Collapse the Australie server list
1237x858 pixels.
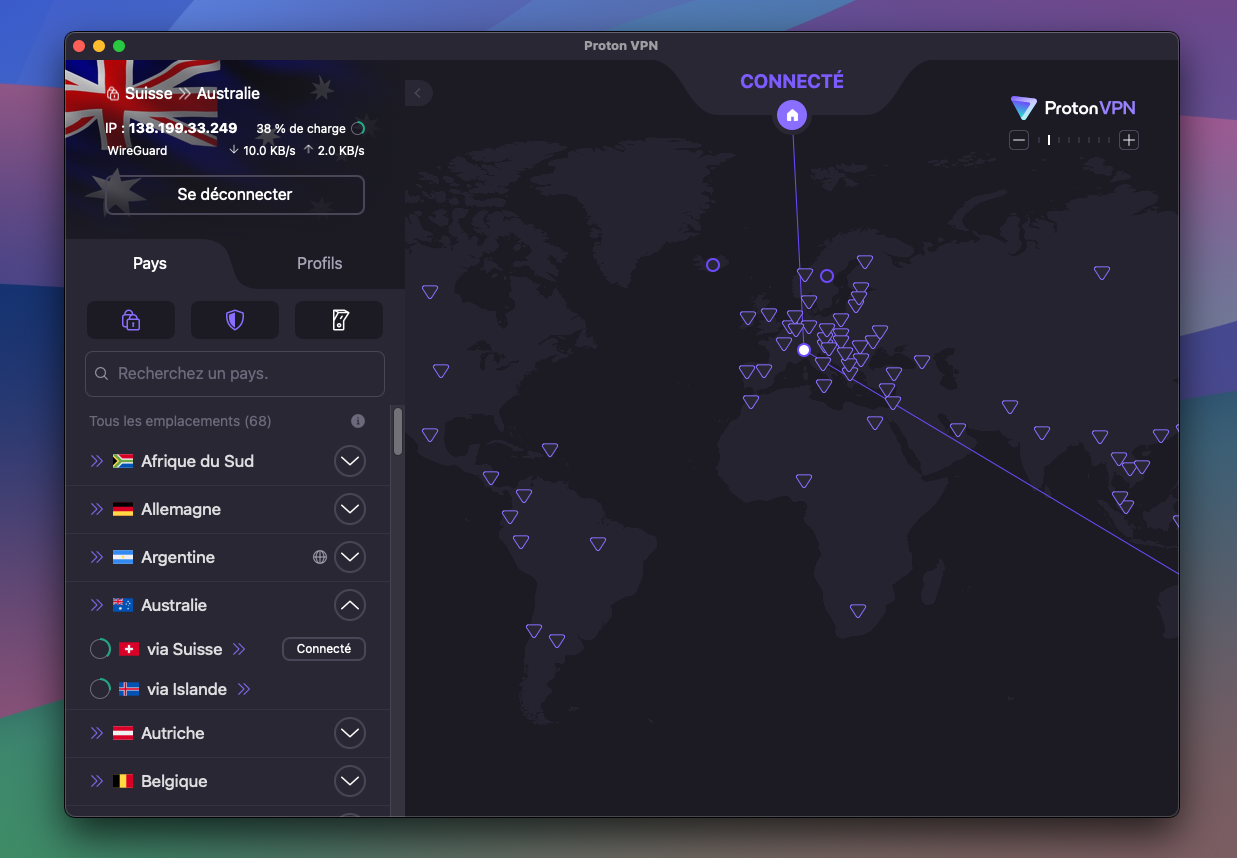(349, 605)
